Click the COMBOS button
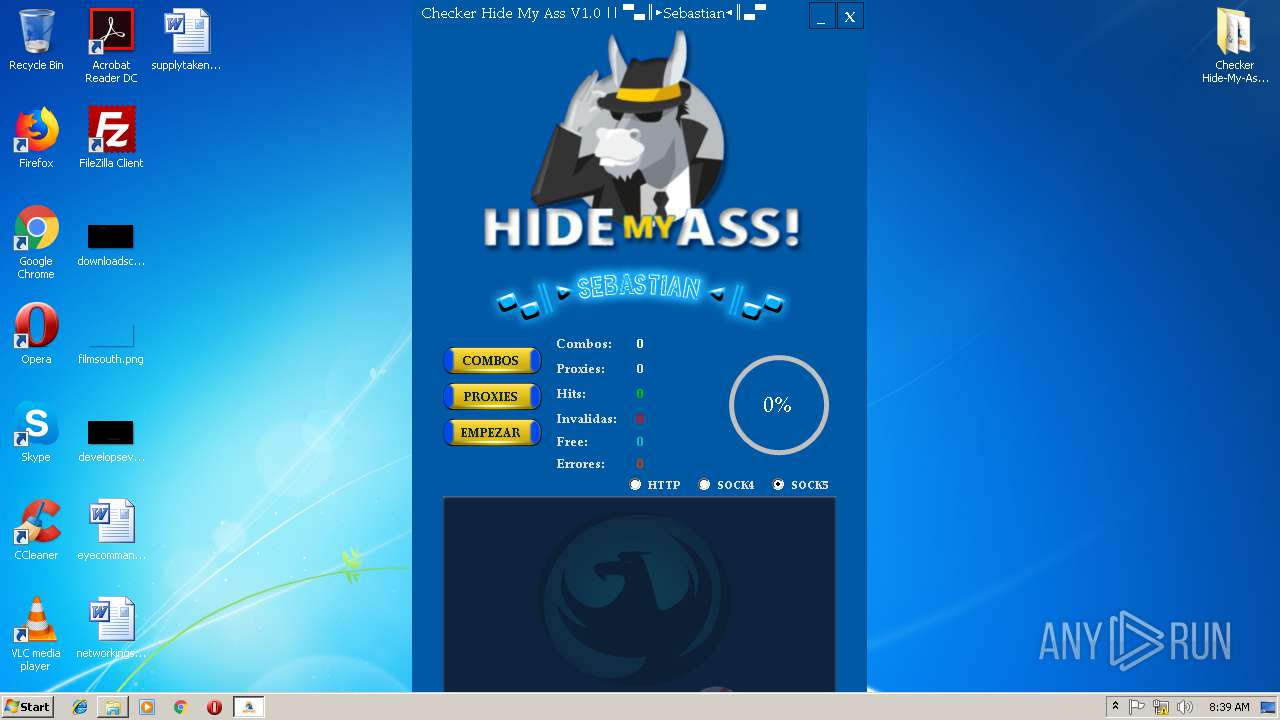The height and width of the screenshot is (720, 1280). tap(491, 361)
